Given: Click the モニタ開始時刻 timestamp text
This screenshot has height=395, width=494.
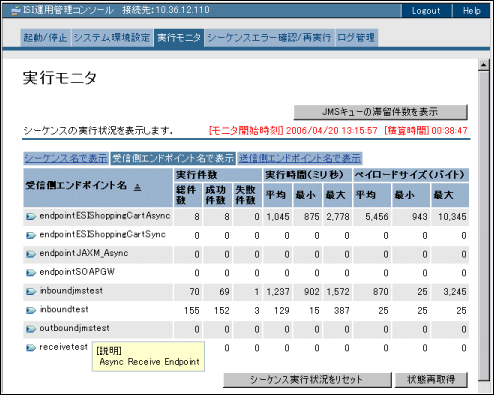Looking at the screenshot, I should [293, 130].
